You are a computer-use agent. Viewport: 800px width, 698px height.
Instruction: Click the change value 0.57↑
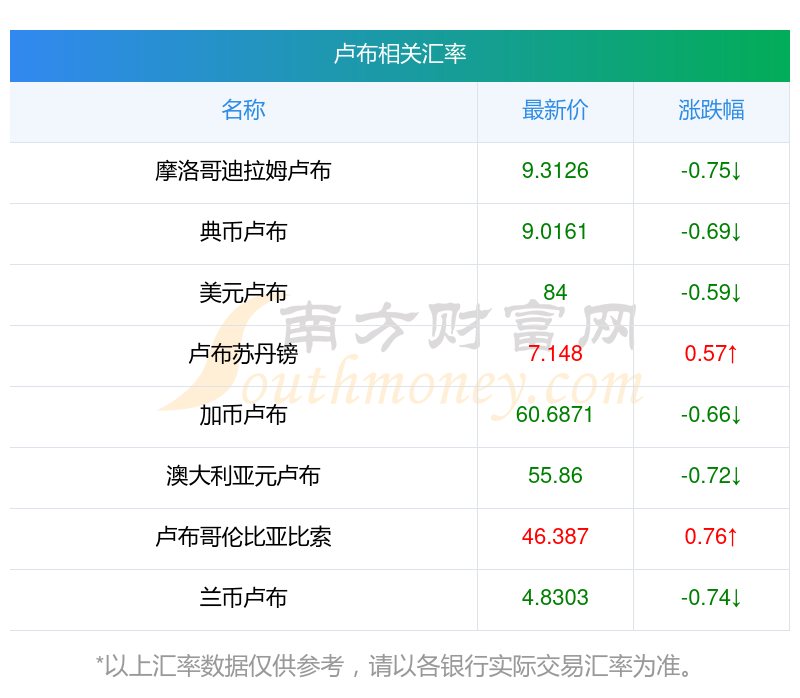tap(711, 354)
